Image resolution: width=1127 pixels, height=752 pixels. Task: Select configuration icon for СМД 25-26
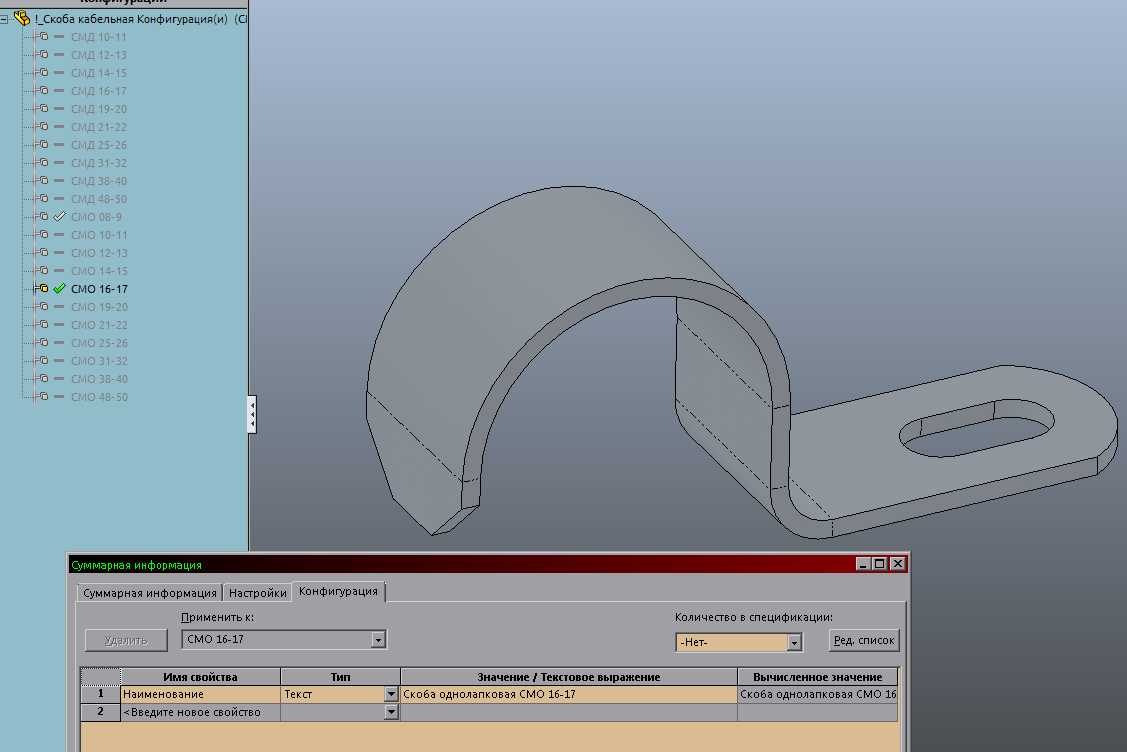point(42,145)
